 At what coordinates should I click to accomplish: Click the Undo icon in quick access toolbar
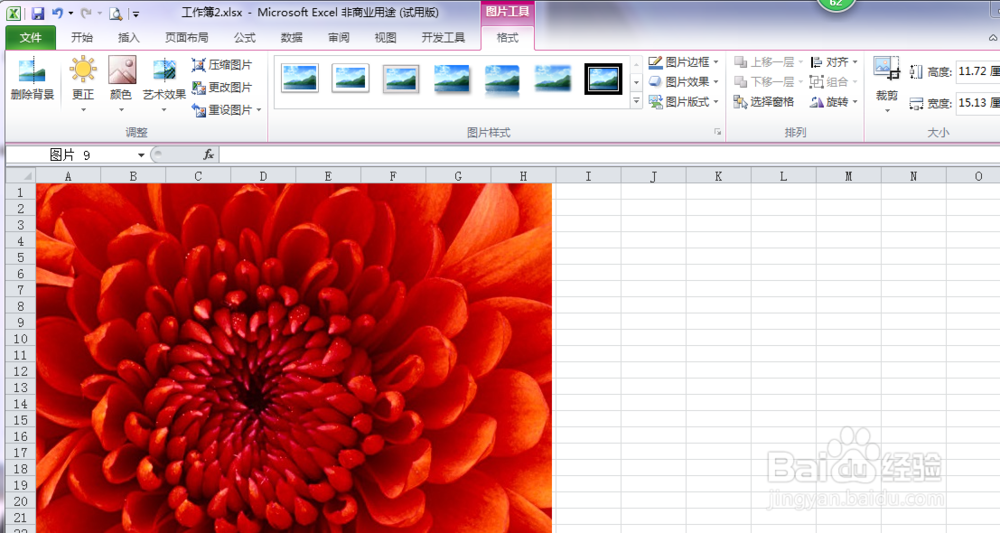tap(57, 13)
